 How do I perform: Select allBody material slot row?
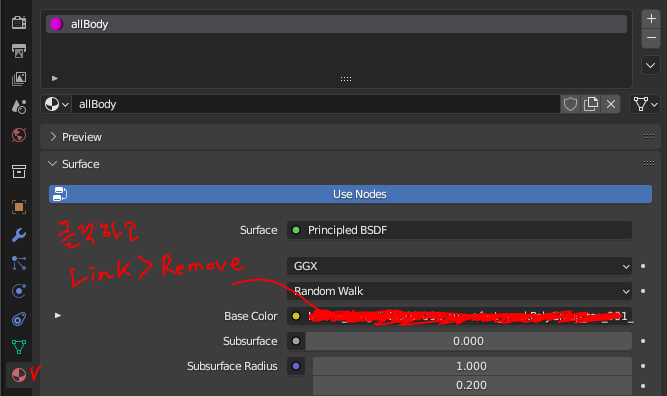click(336, 24)
